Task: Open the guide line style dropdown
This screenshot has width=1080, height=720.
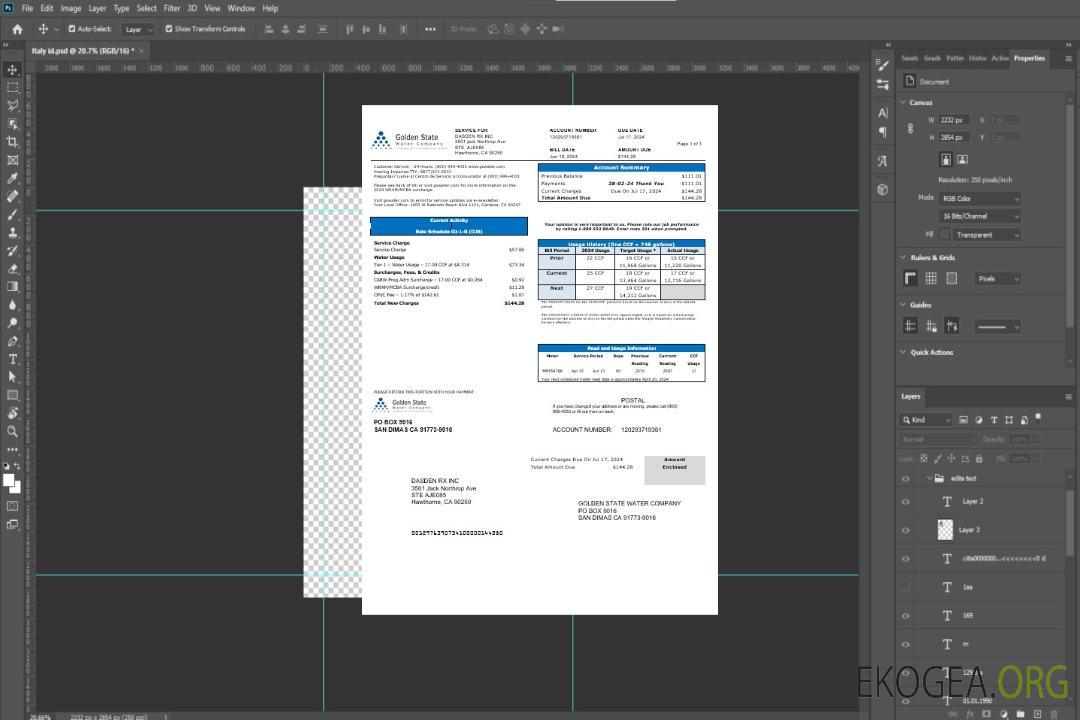Action: (x=997, y=327)
